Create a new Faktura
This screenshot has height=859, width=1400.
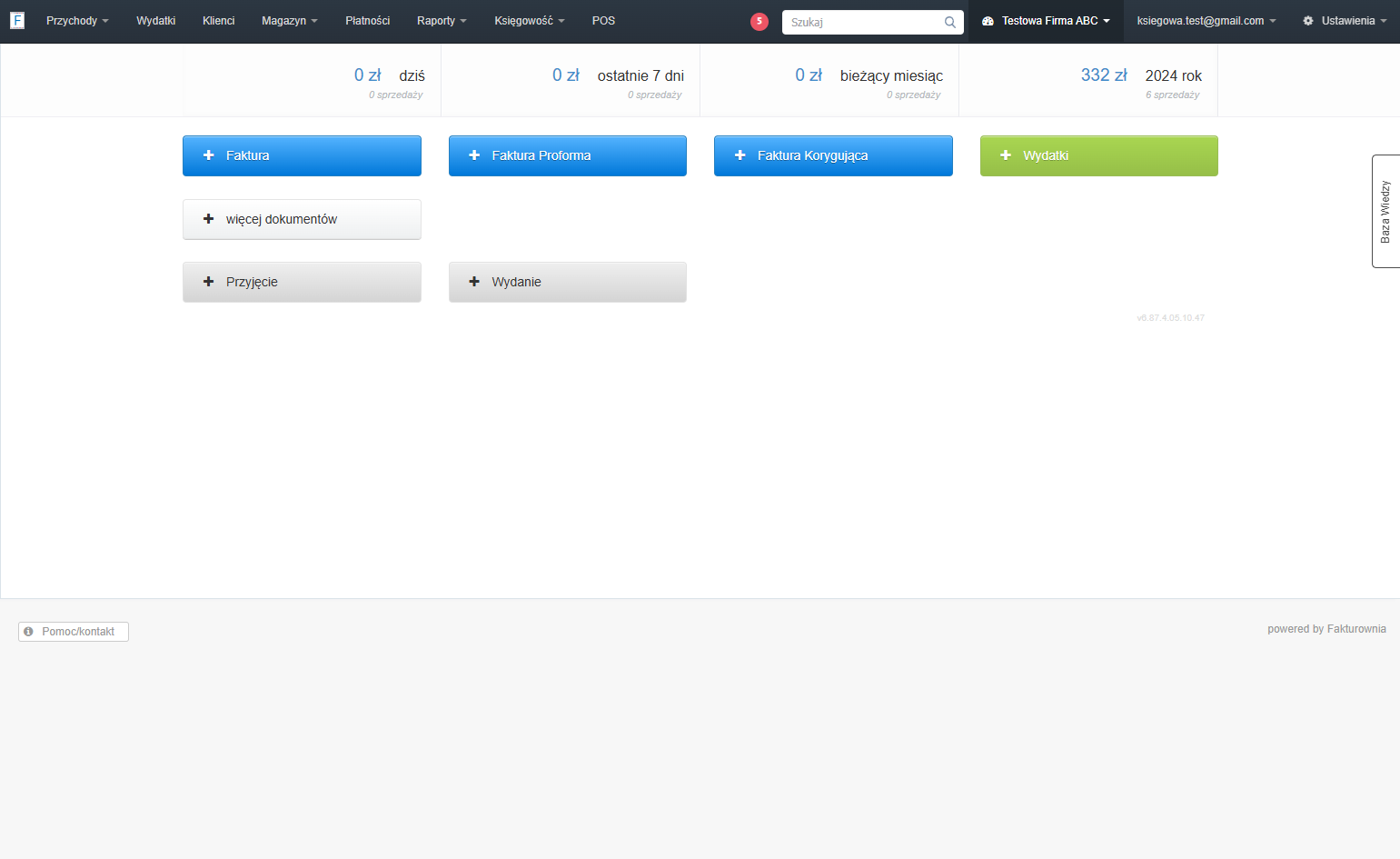(x=302, y=155)
